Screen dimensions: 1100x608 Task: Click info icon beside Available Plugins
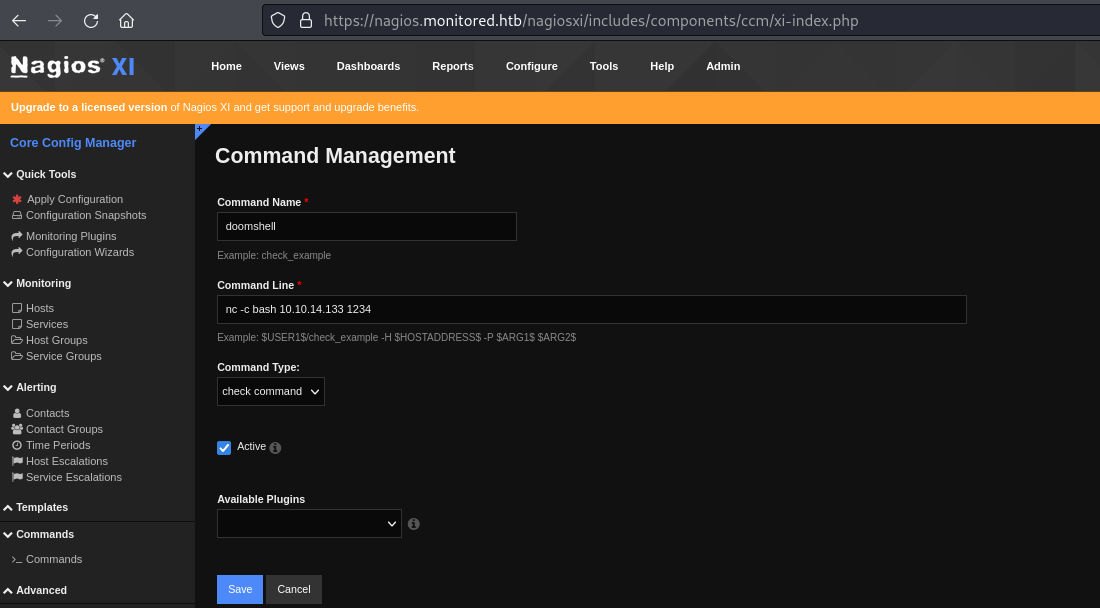pyautogui.click(x=414, y=524)
